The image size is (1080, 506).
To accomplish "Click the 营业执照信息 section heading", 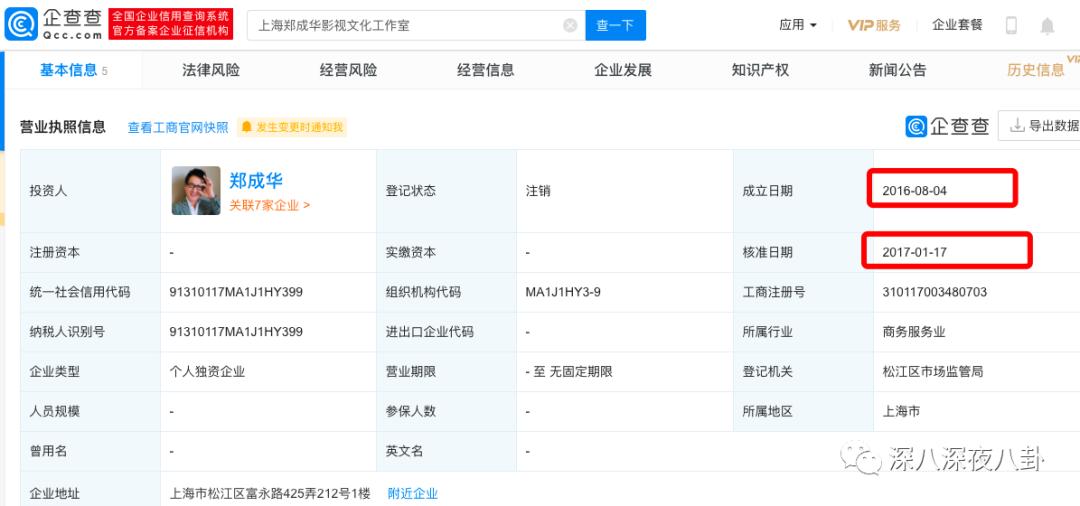I will pyautogui.click(x=63, y=127).
